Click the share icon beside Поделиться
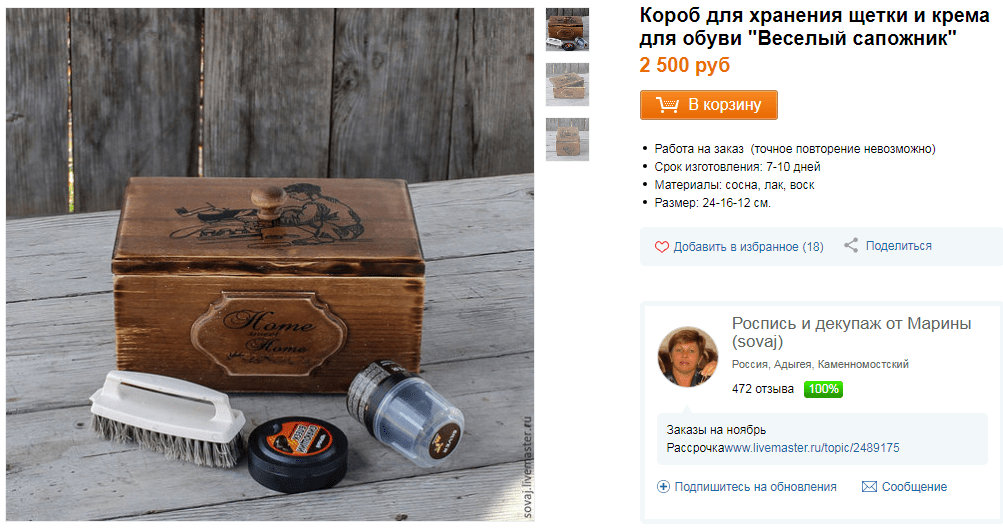Viewport: 1003px width, 528px height. pyautogui.click(x=851, y=245)
